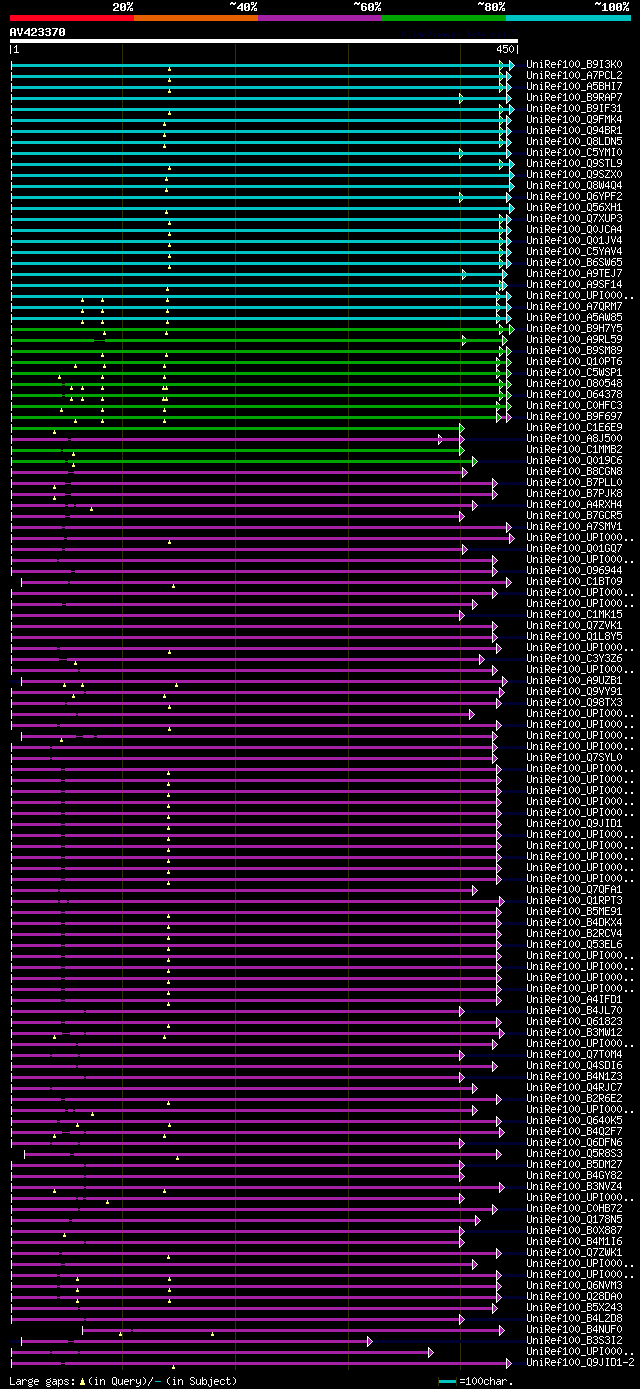Click UniRef100_O96944 label

(x=575, y=571)
